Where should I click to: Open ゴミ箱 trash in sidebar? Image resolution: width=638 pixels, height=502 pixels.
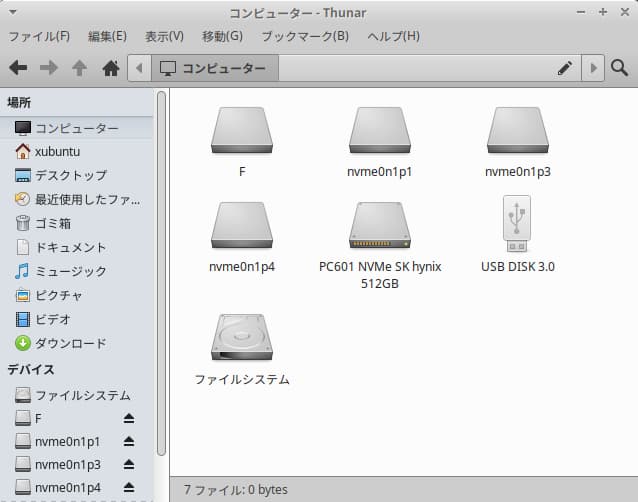point(76,223)
